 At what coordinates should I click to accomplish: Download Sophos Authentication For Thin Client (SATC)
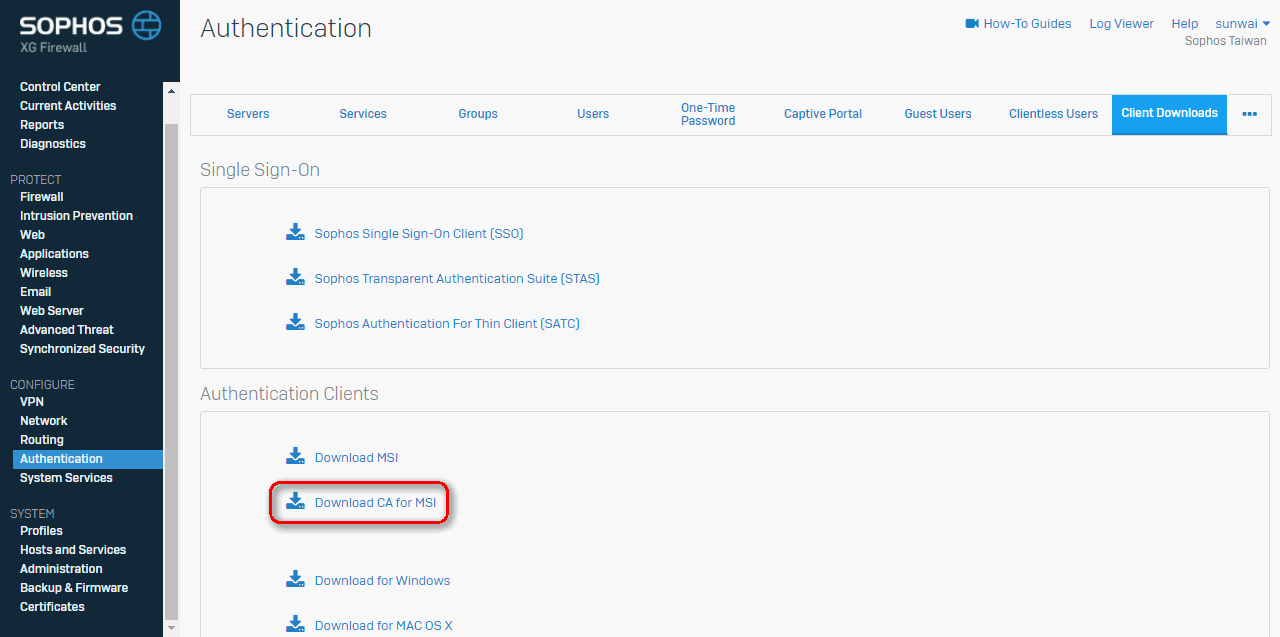[x=447, y=324]
